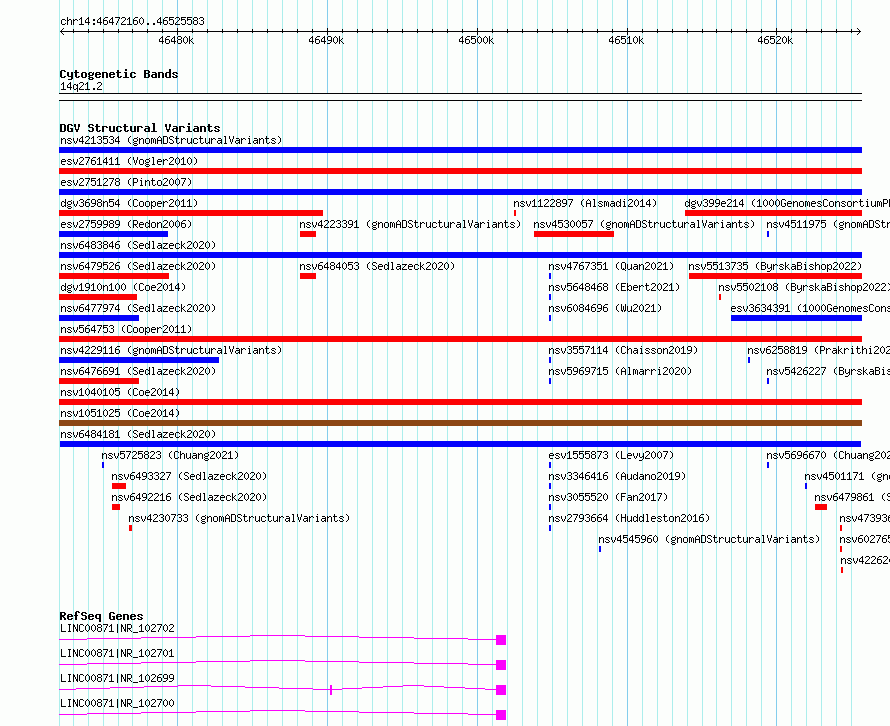Select the esv2759989 (Redon2006) label
The image size is (890, 726).
126,224
